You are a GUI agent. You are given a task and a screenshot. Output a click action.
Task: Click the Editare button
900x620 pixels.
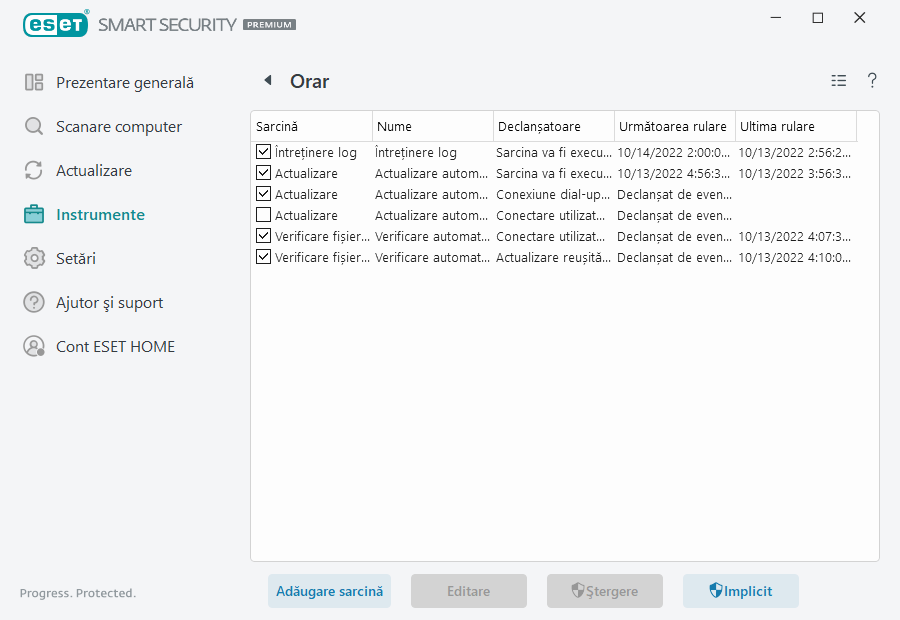[x=468, y=591]
